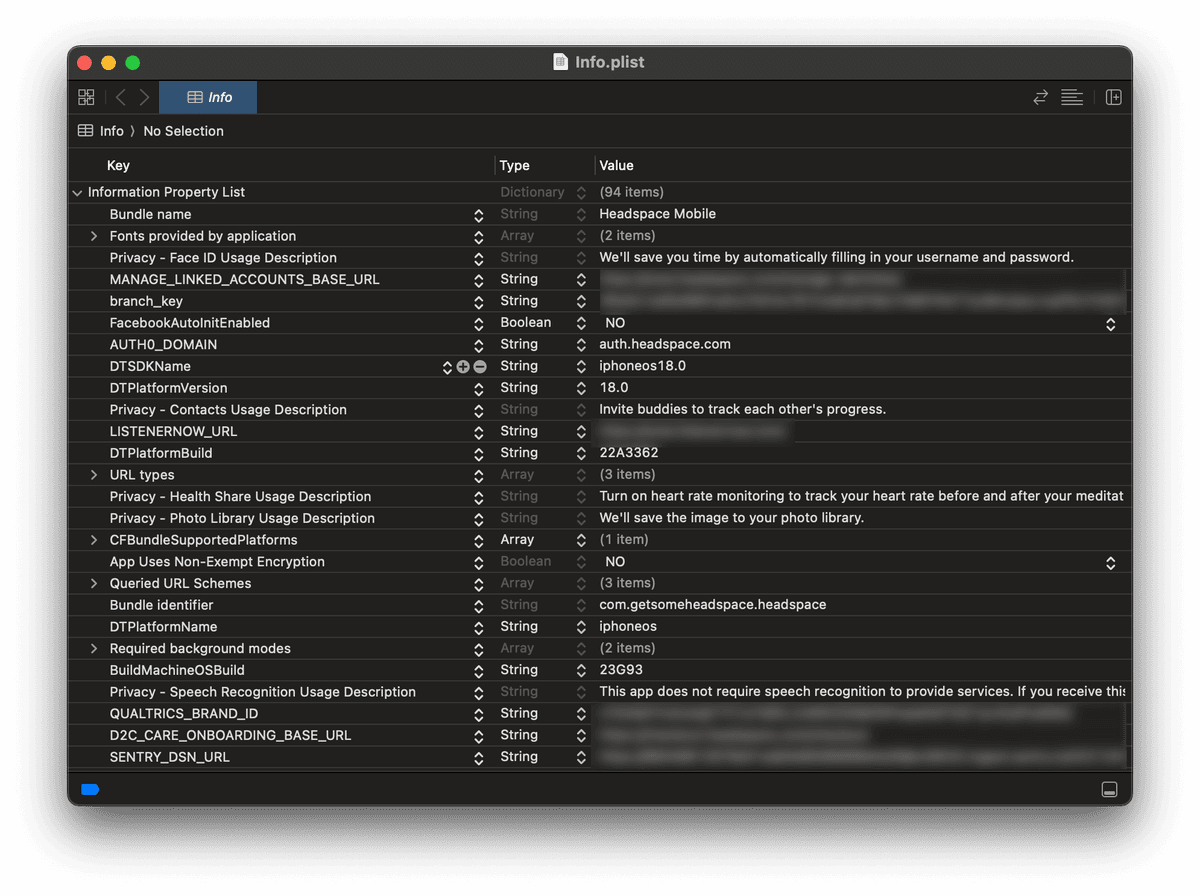
Task: Click the Key column header
Action: [118, 165]
